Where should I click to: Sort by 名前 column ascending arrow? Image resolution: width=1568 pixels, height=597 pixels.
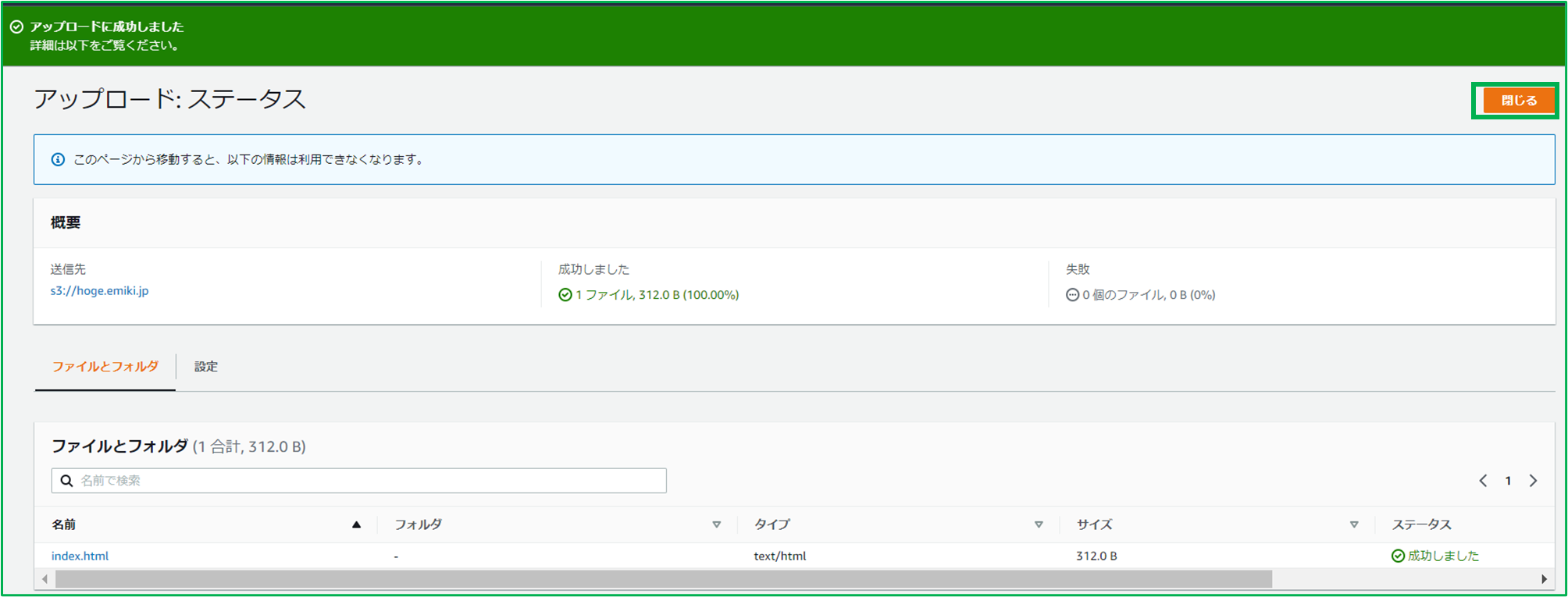tap(356, 524)
